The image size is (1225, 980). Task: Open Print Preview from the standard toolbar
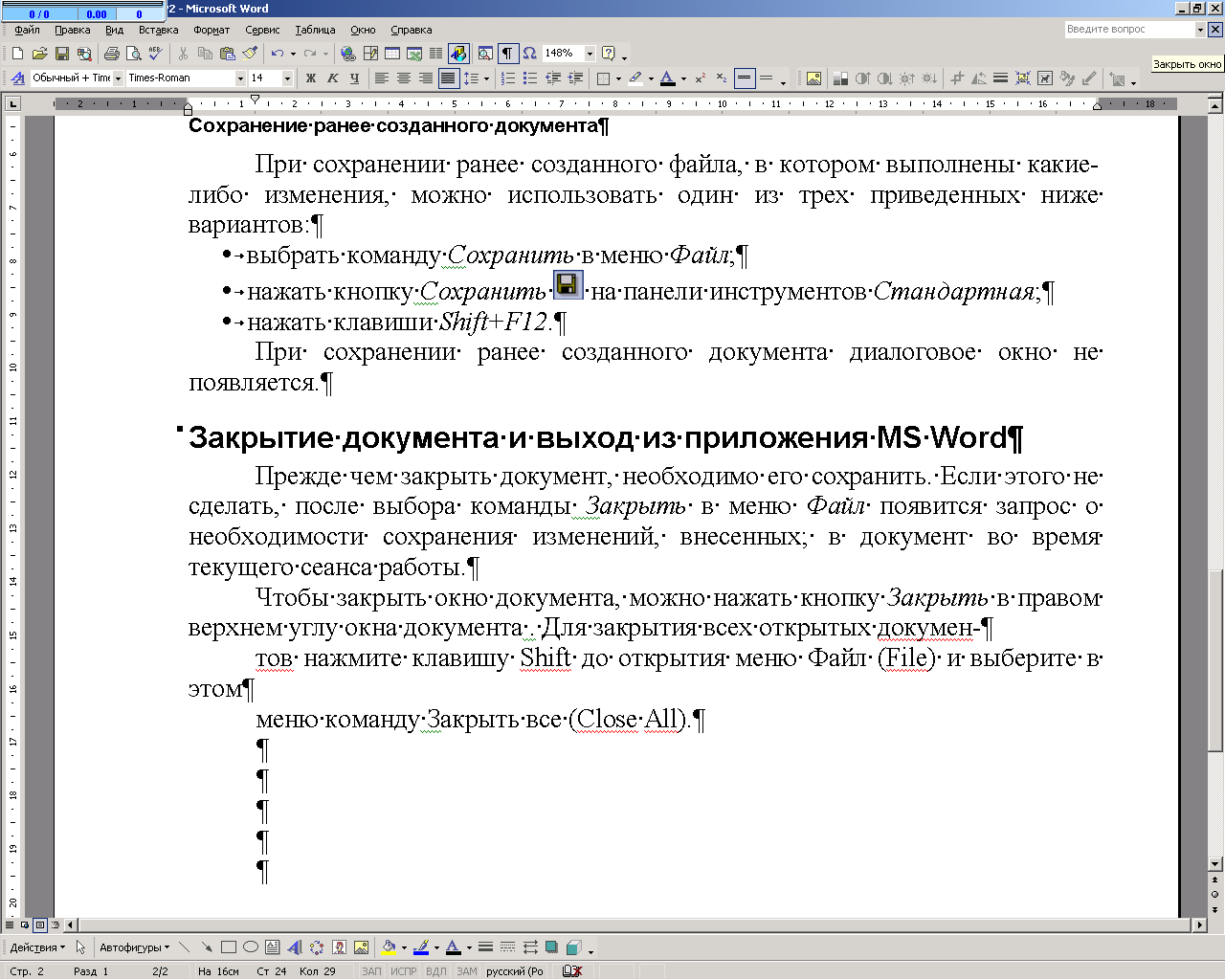(x=134, y=54)
